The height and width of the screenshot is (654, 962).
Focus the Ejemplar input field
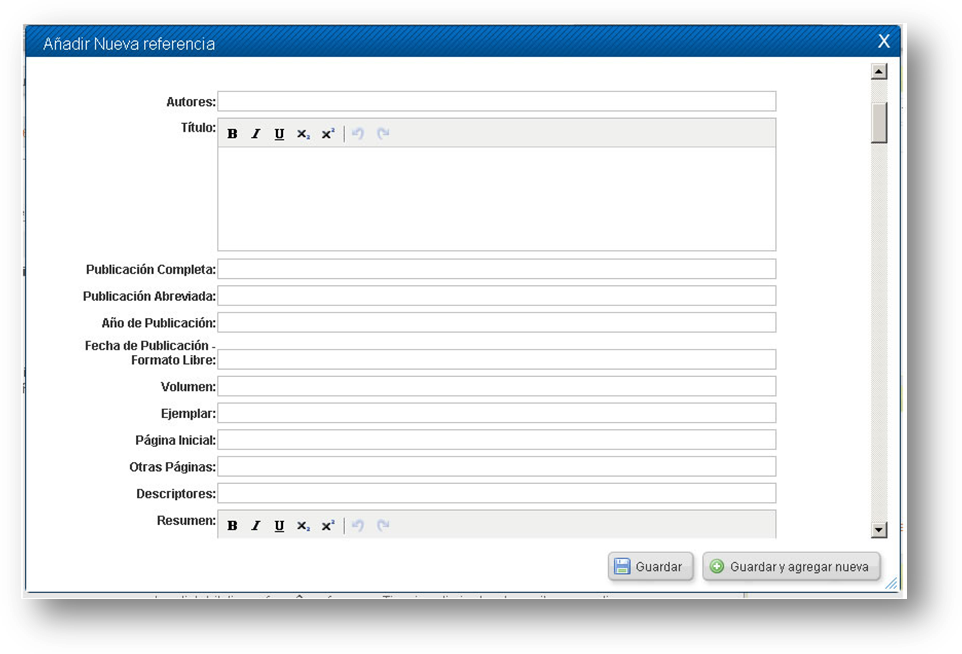click(x=497, y=413)
